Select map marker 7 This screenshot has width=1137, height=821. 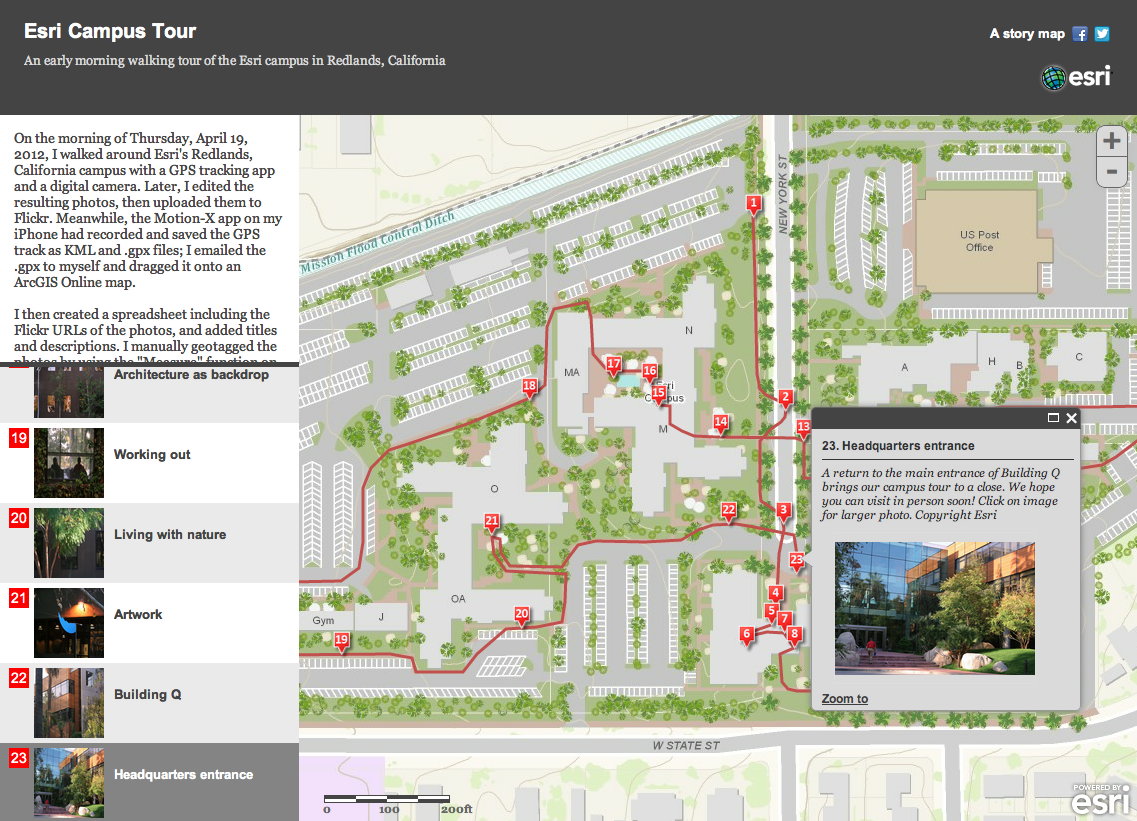(785, 620)
